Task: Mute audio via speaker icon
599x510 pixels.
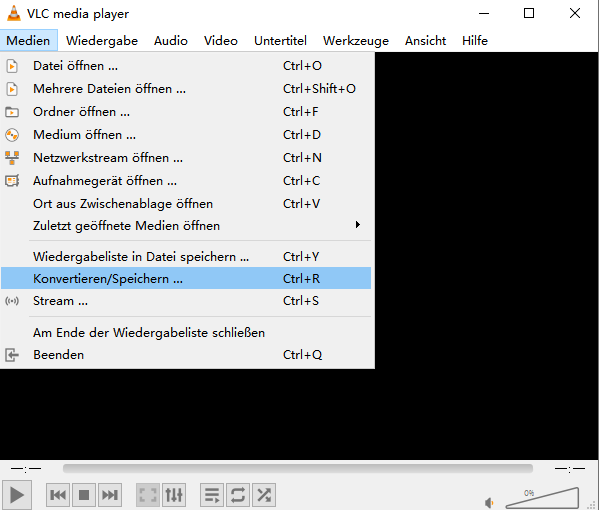Action: point(489,503)
